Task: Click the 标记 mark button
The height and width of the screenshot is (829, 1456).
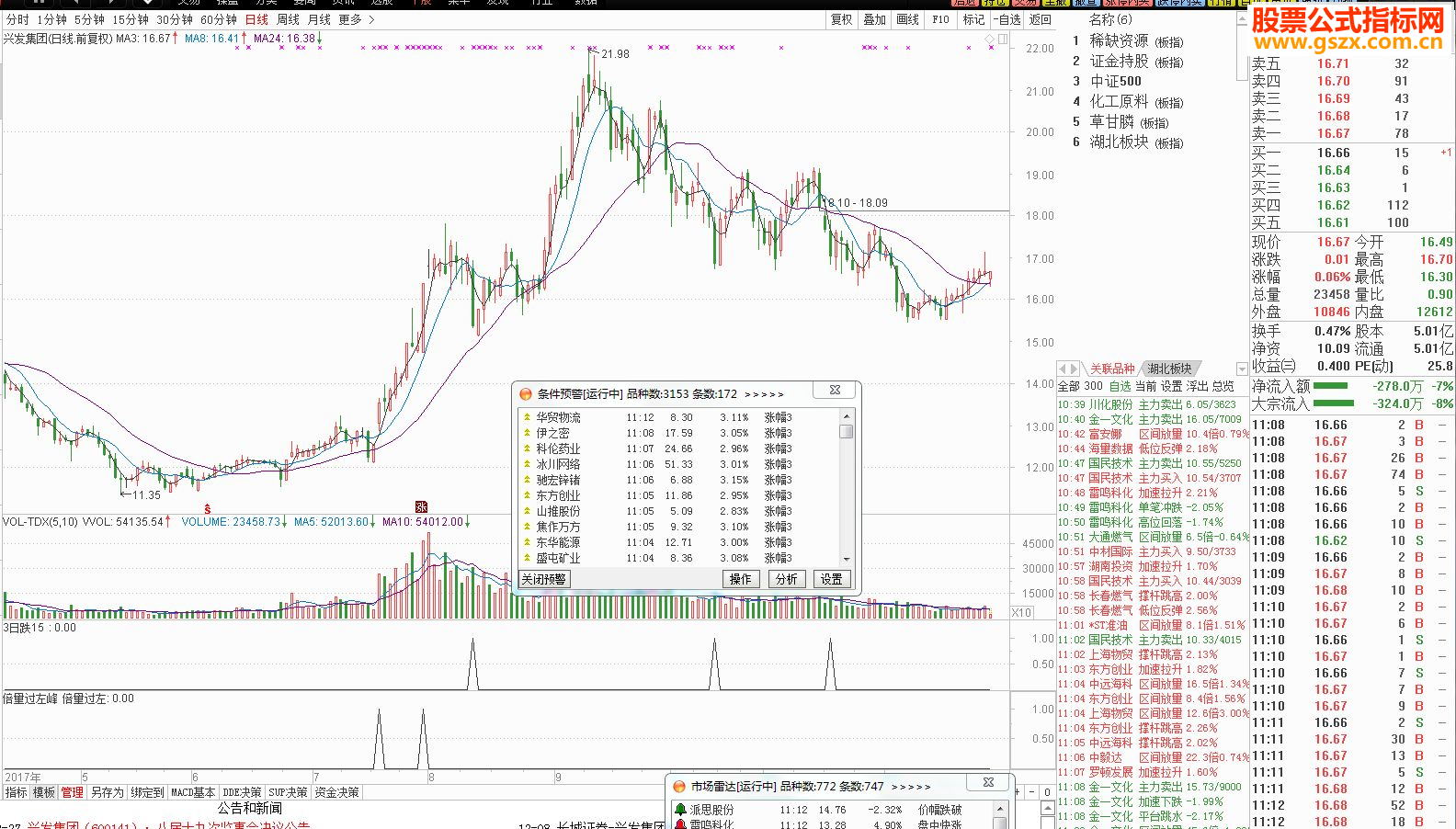Action: pyautogui.click(x=973, y=19)
